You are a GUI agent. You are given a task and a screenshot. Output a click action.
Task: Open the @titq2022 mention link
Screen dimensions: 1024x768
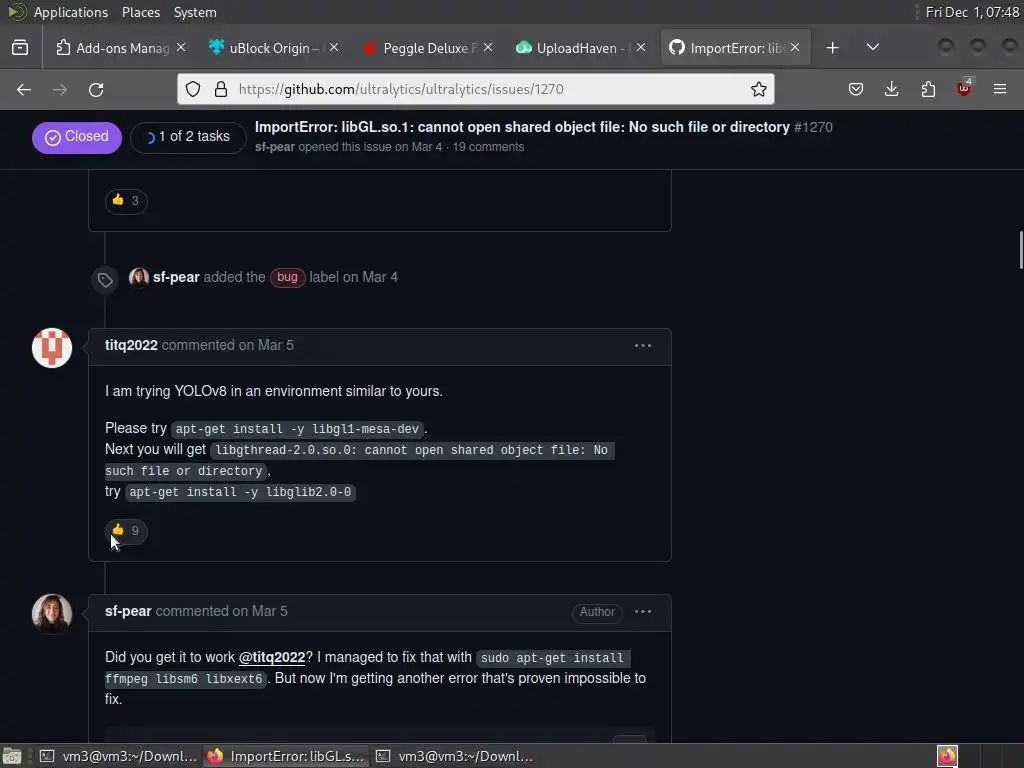point(272,658)
